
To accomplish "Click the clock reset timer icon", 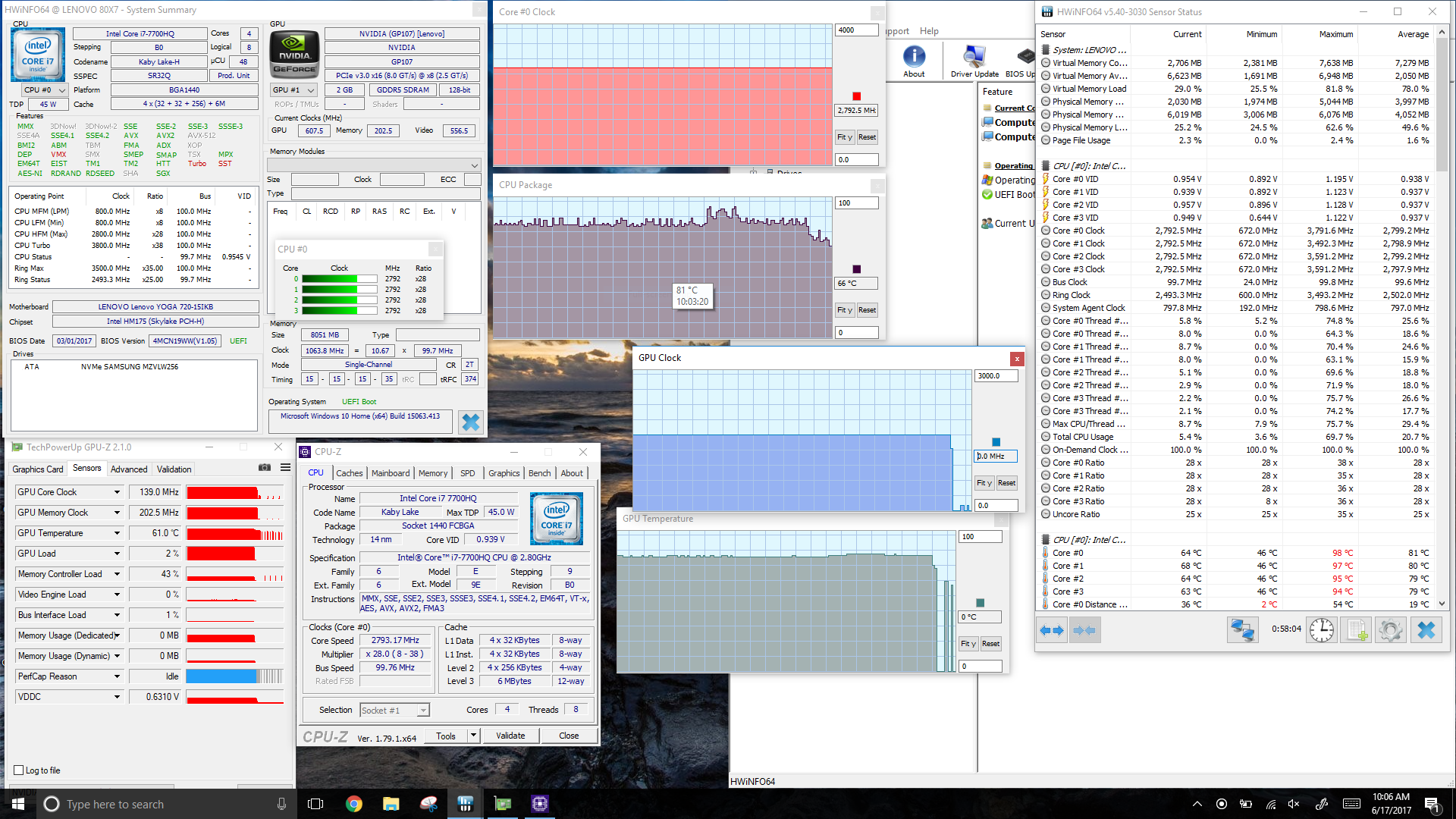I will point(1321,630).
